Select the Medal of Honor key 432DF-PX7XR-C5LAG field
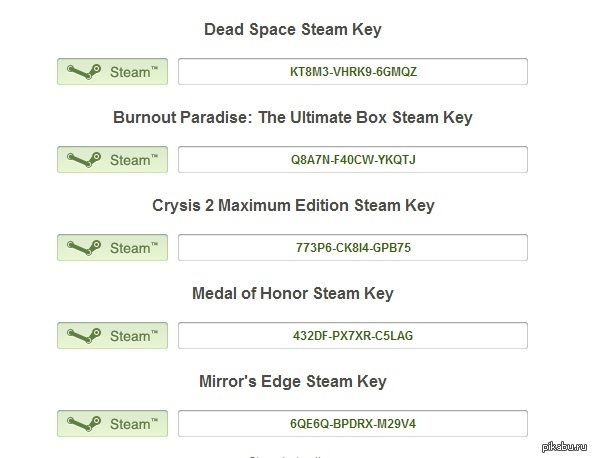This screenshot has height=458, width=592. point(353,335)
